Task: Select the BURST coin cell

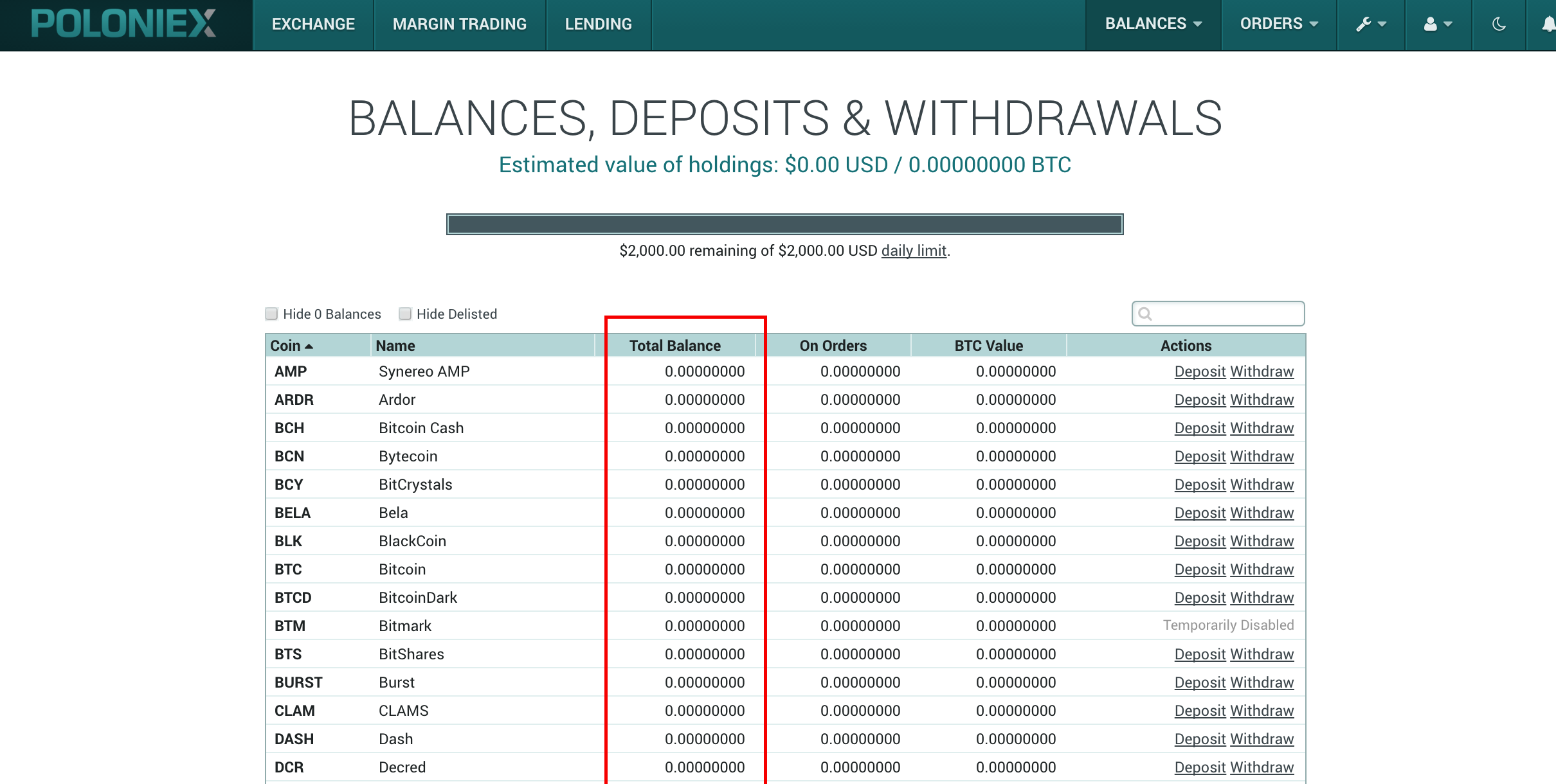Action: [298, 682]
